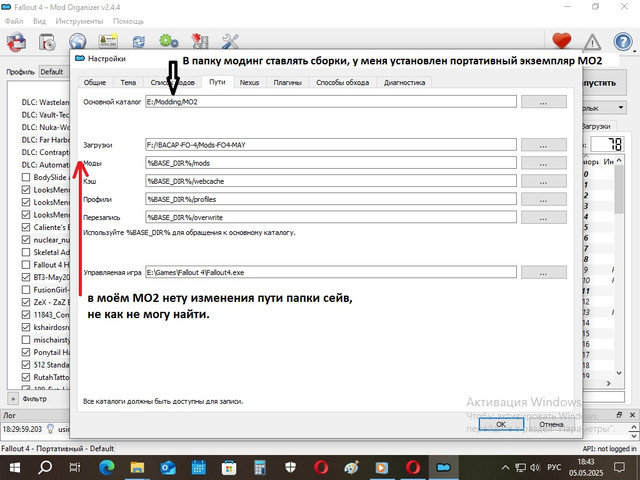Click the Кэш path input field
The width and height of the screenshot is (640, 480).
coord(331,181)
